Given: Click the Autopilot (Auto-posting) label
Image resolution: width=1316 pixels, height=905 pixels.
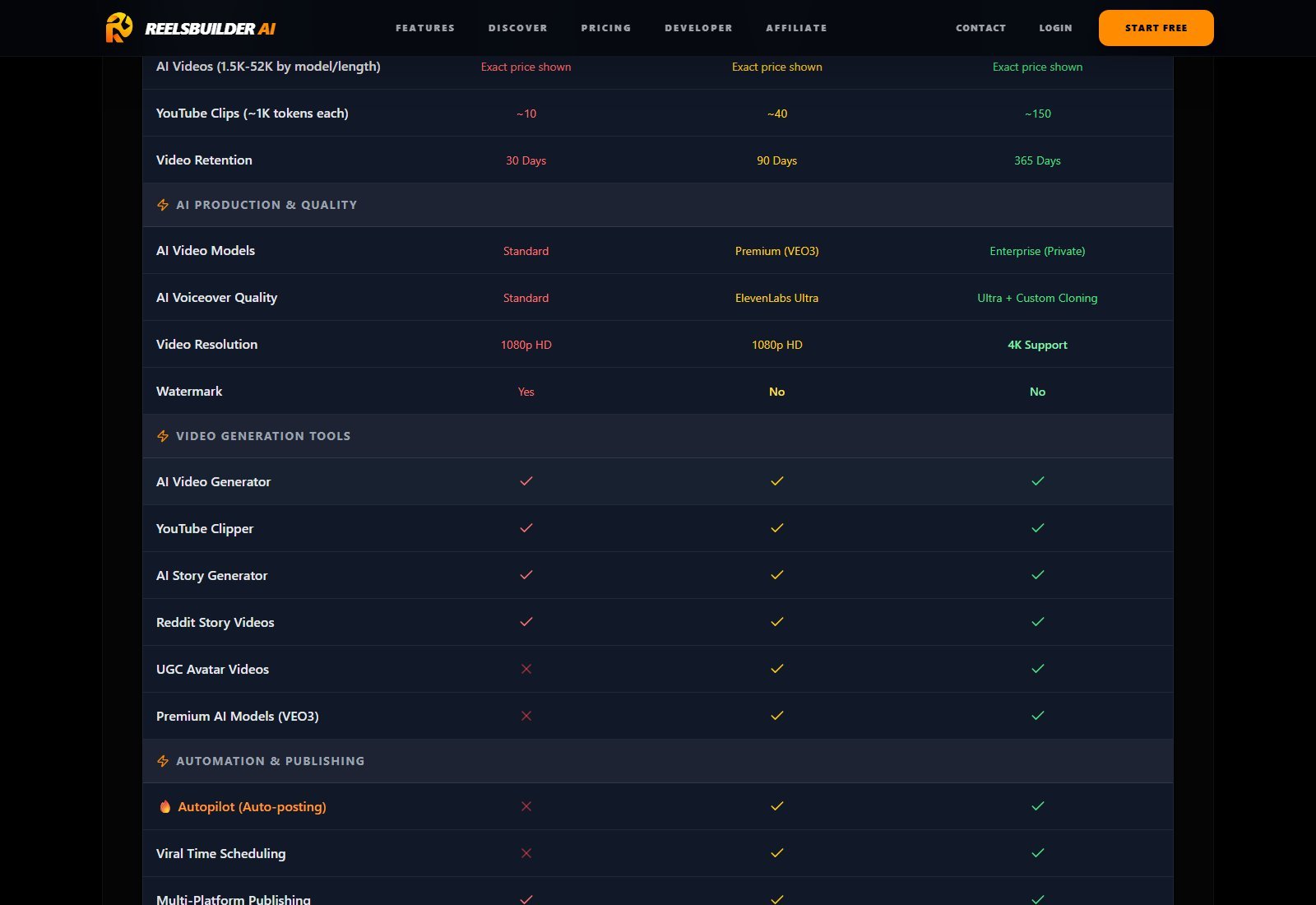Looking at the screenshot, I should [x=252, y=806].
